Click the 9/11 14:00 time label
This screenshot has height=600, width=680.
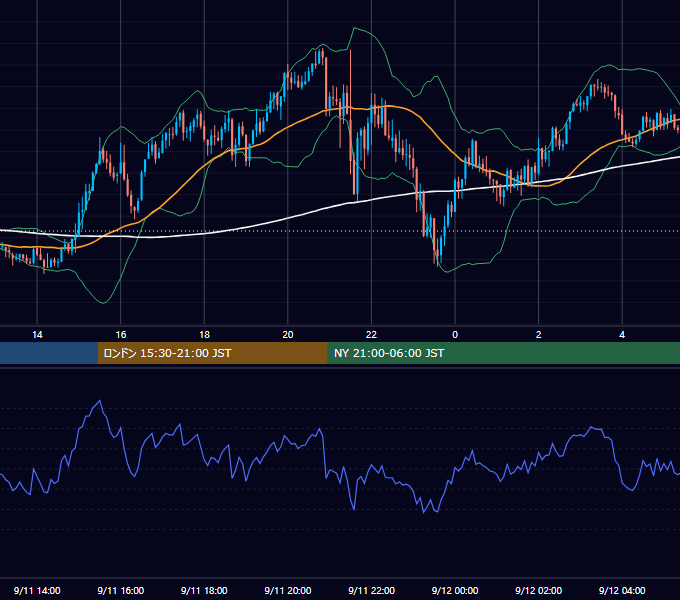click(x=37, y=590)
